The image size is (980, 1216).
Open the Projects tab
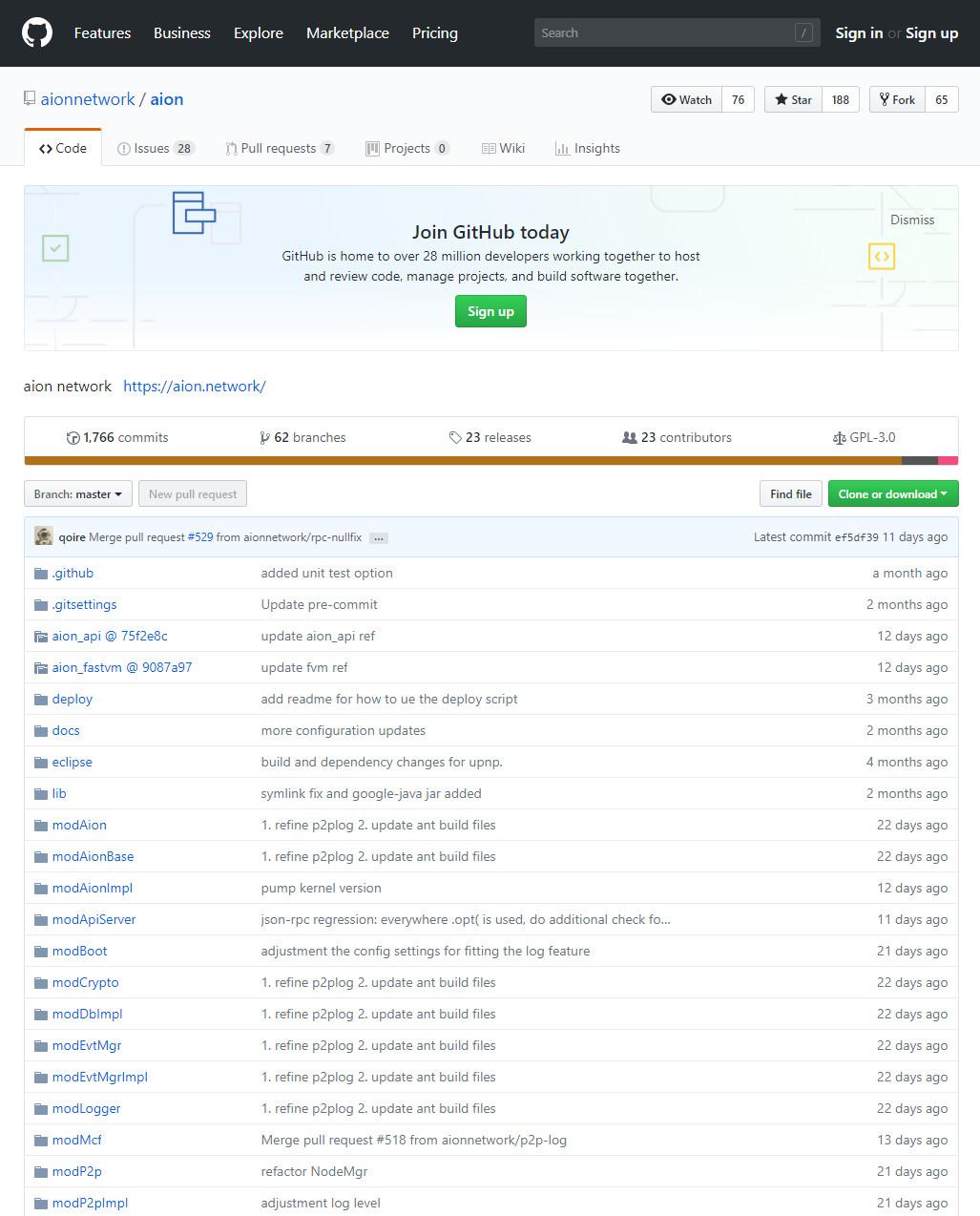(x=407, y=149)
